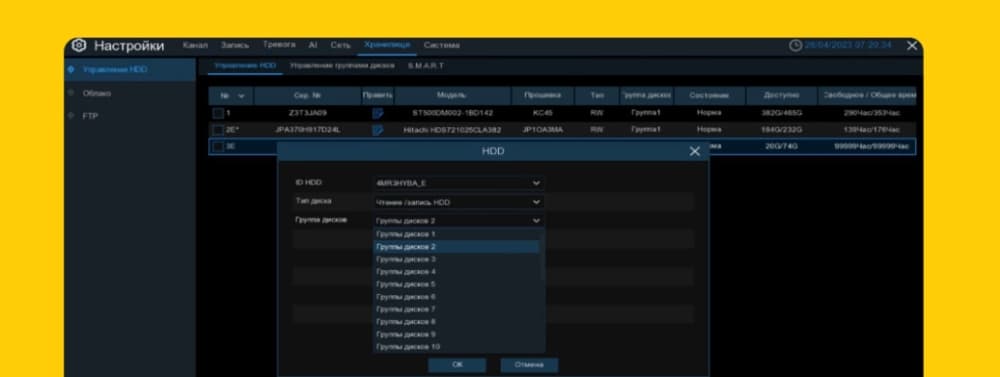This screenshot has width=1000, height=377.
Task: Choose Группы дисков 2 from list
Action: (x=457, y=247)
